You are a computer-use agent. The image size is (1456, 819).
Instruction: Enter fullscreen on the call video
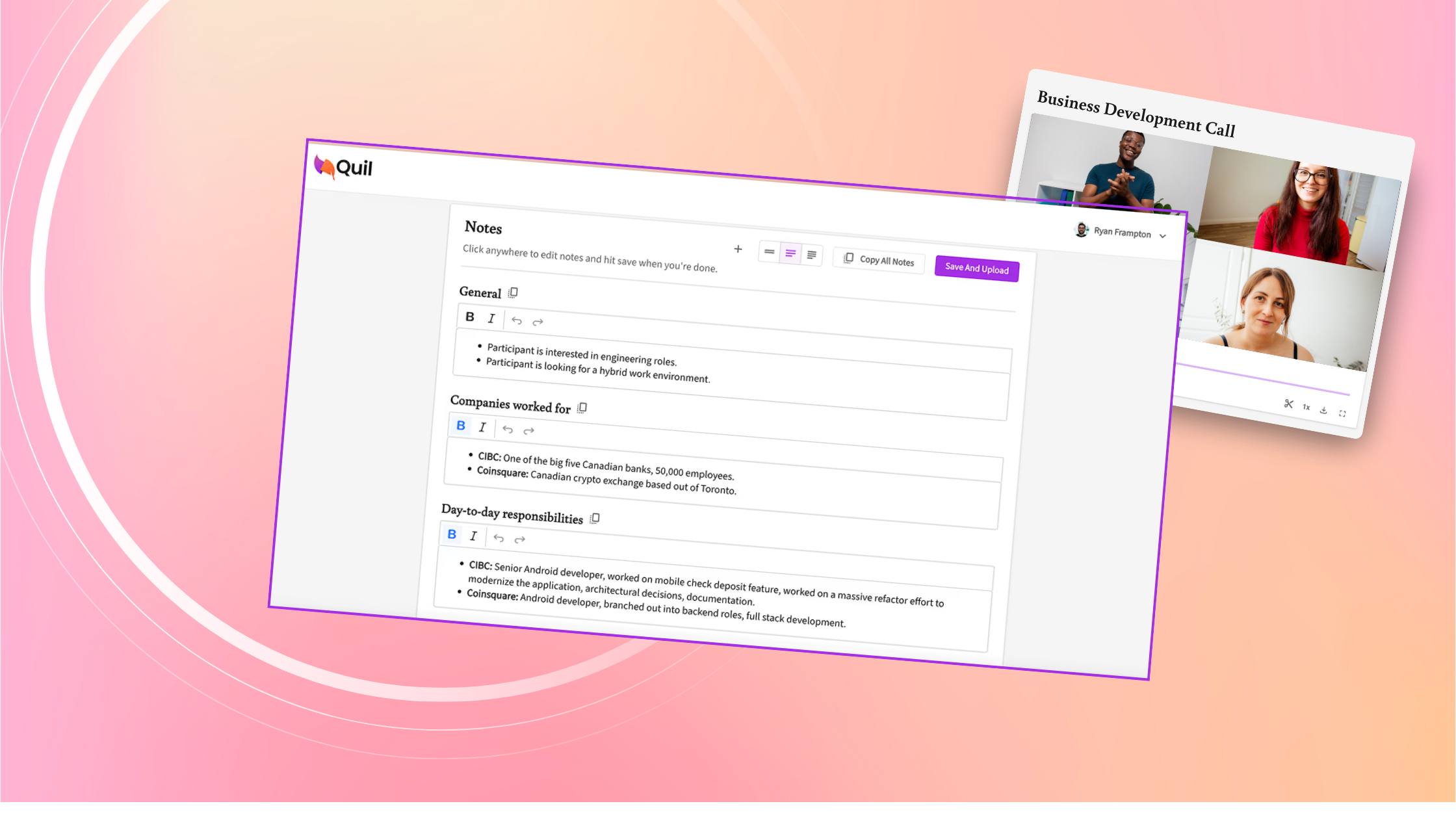[1342, 413]
